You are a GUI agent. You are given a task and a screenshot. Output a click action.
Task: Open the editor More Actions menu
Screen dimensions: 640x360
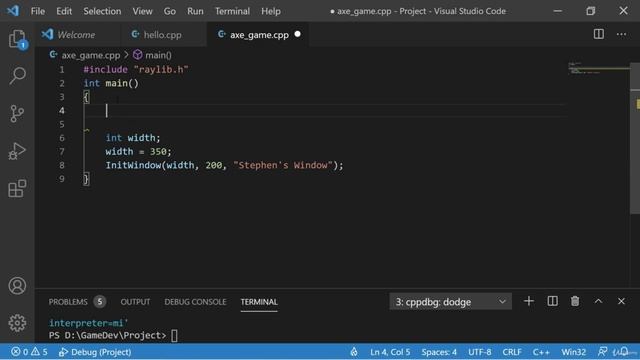point(621,34)
